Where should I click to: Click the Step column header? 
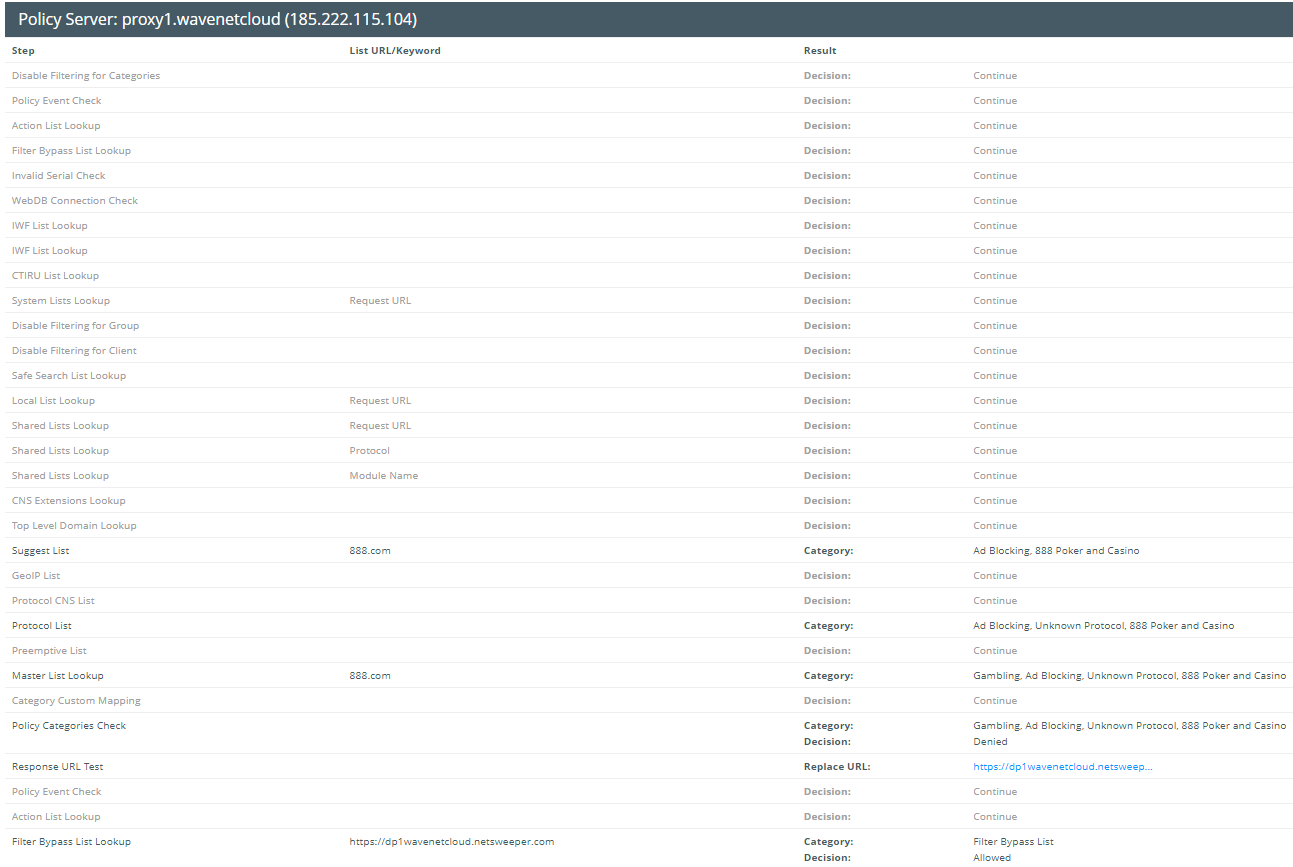(x=23, y=51)
